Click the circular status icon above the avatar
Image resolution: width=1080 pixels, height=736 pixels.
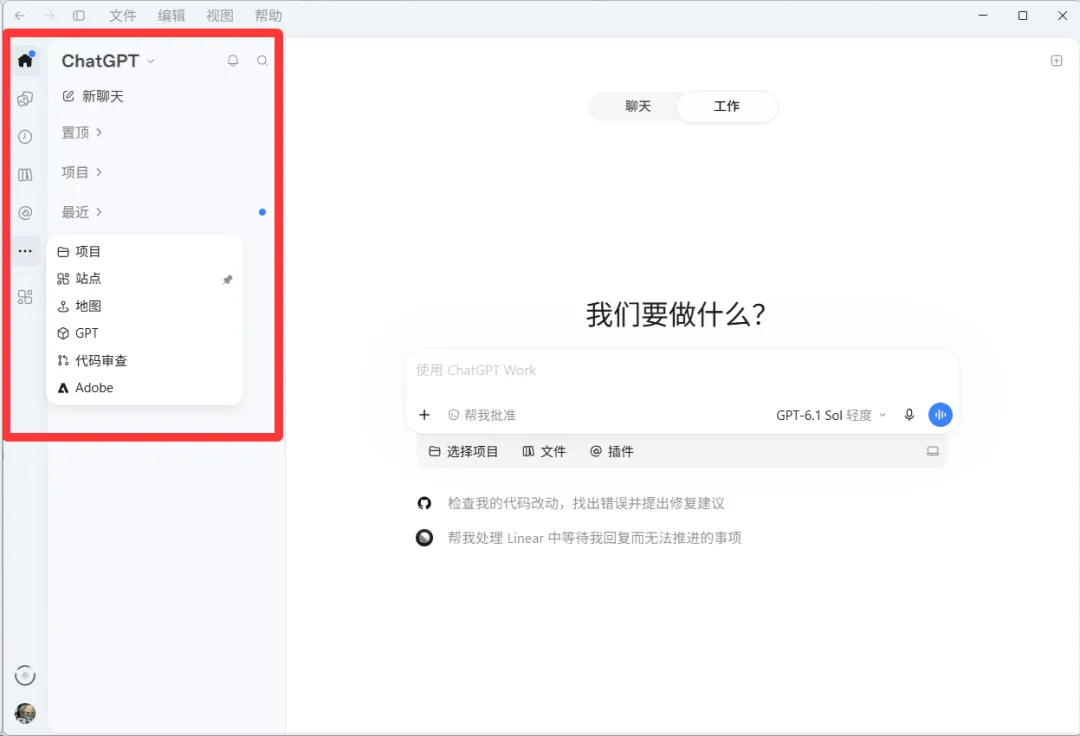[x=25, y=676]
